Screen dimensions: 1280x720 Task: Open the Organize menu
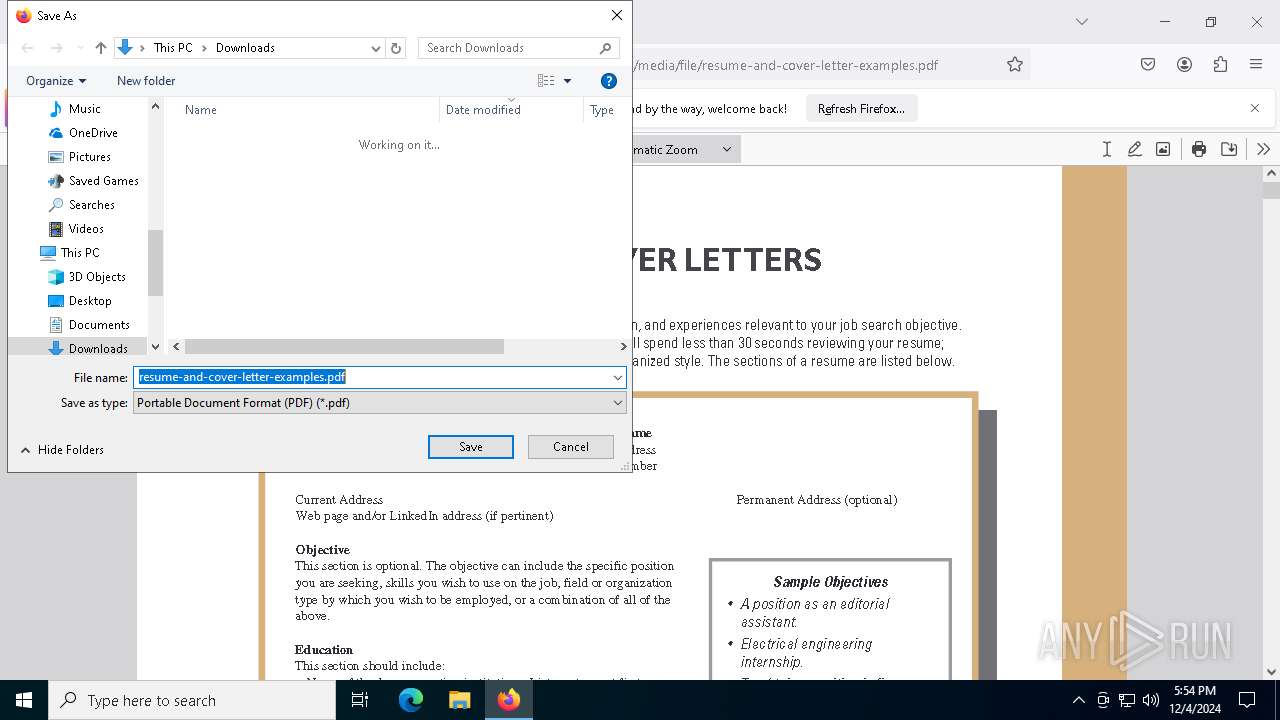[x=56, y=81]
